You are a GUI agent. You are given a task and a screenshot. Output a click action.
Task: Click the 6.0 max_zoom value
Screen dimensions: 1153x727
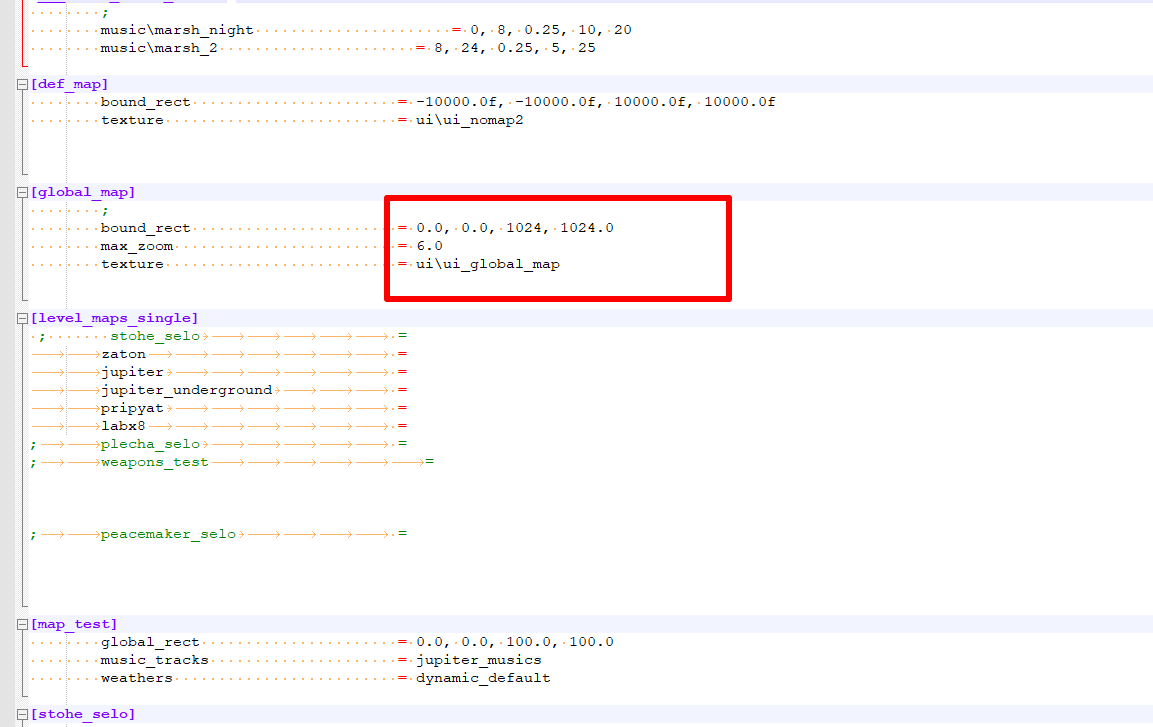coord(429,246)
